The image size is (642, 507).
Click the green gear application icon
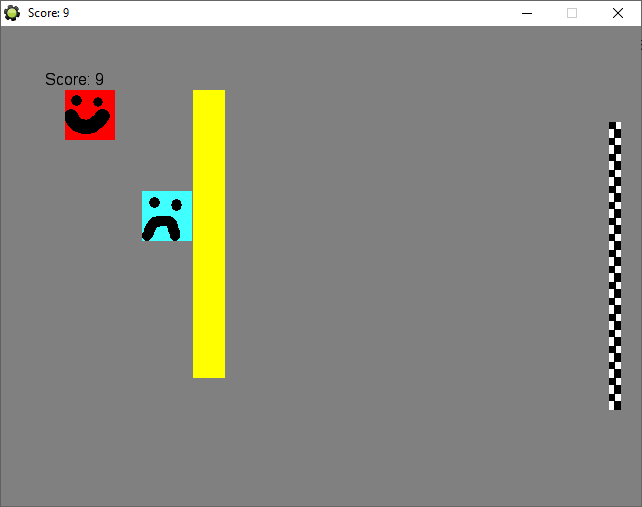click(12, 13)
